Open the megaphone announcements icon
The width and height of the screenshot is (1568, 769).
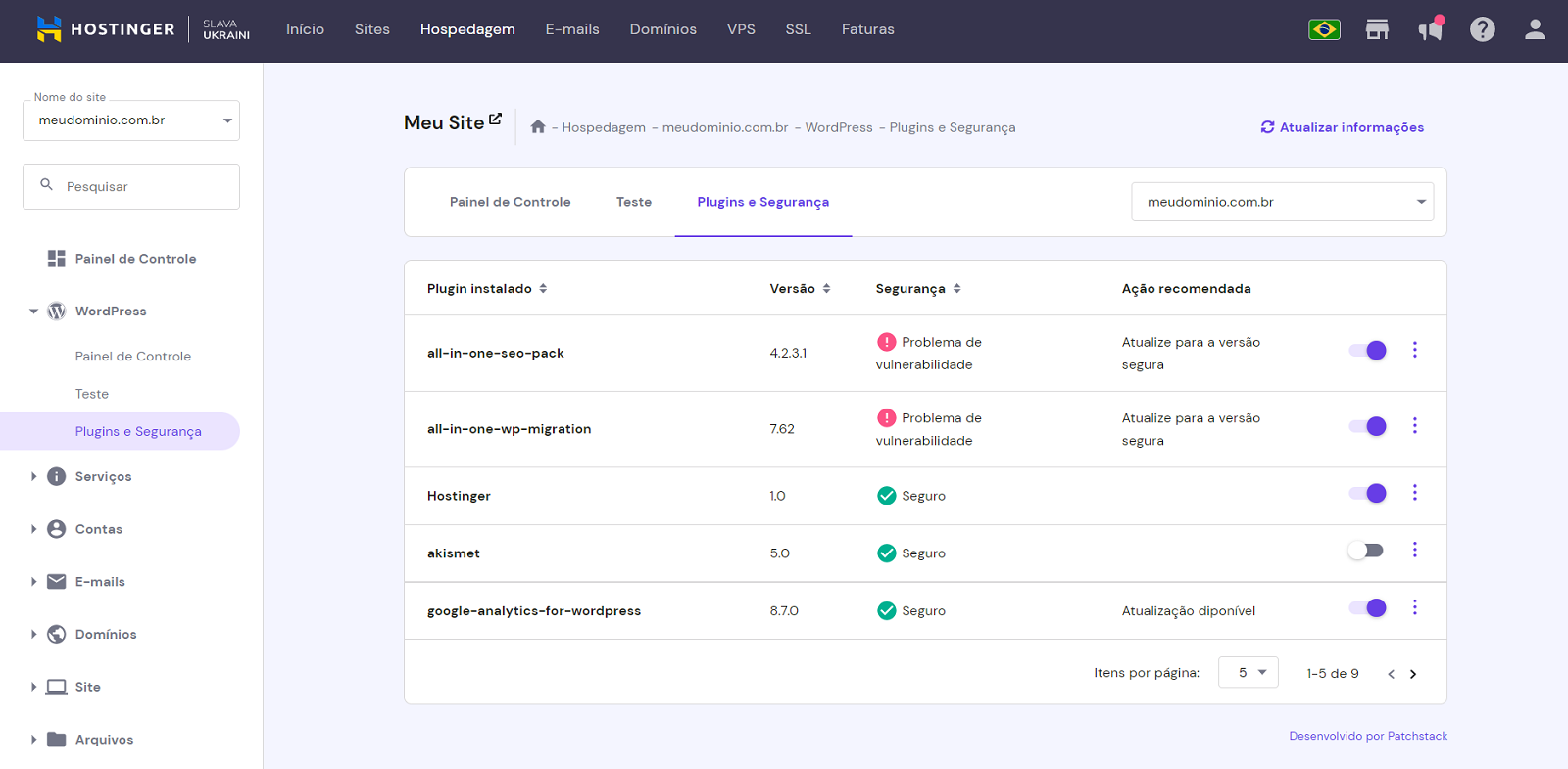click(1431, 29)
